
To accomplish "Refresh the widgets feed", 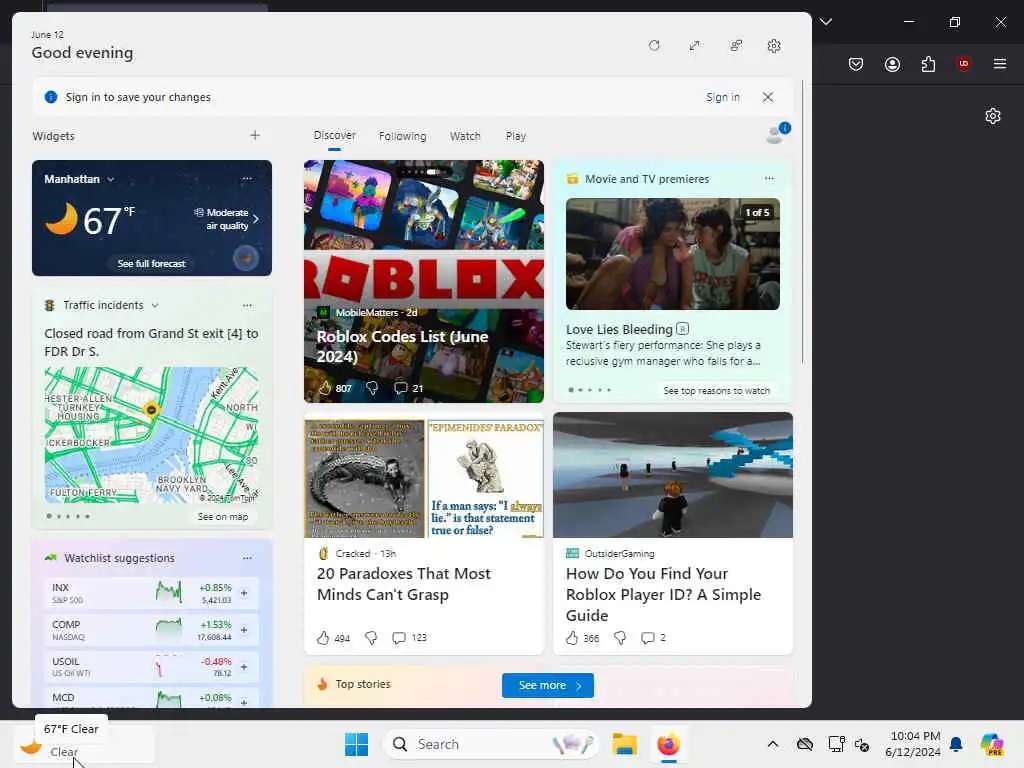I will [654, 46].
